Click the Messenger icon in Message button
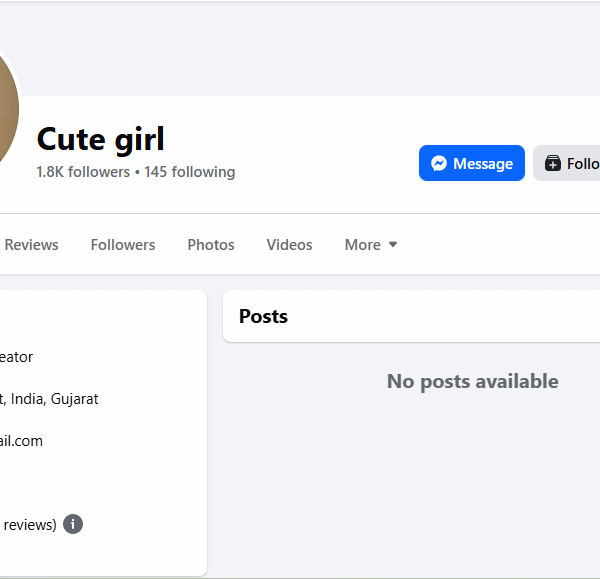The image size is (600, 579). click(439, 163)
